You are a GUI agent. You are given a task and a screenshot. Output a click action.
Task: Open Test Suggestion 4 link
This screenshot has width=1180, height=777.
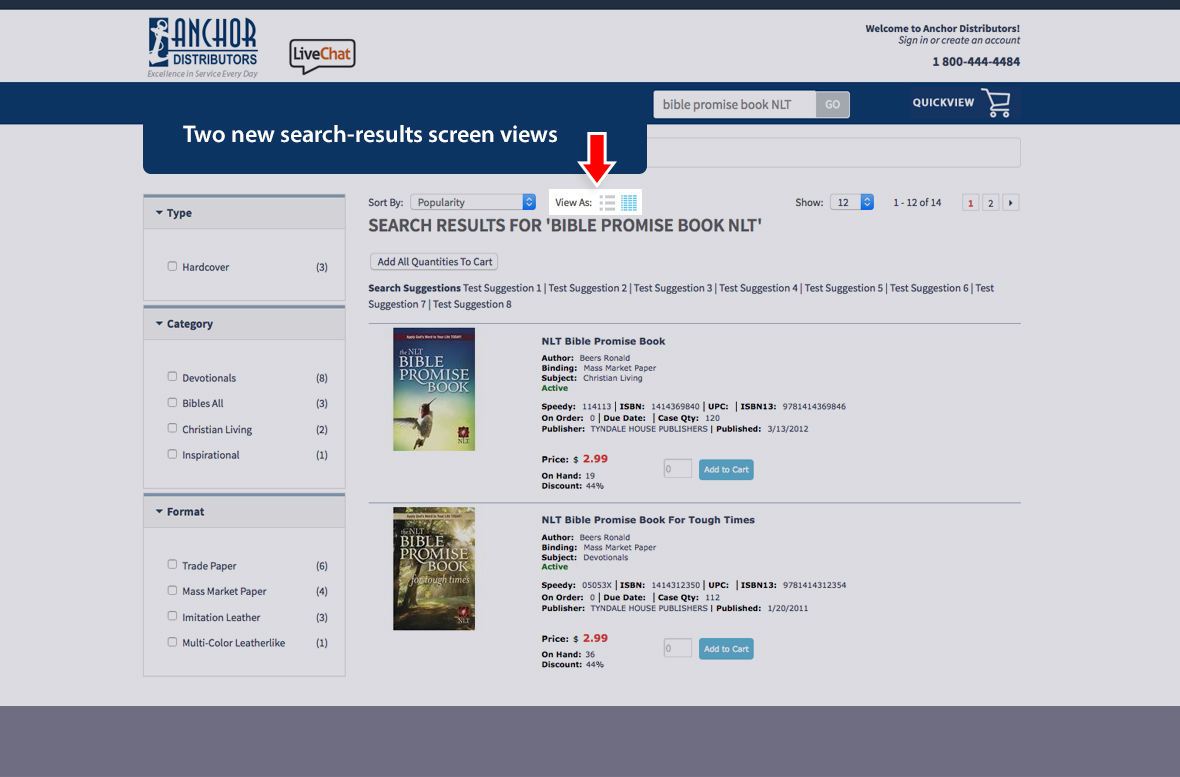coord(759,288)
